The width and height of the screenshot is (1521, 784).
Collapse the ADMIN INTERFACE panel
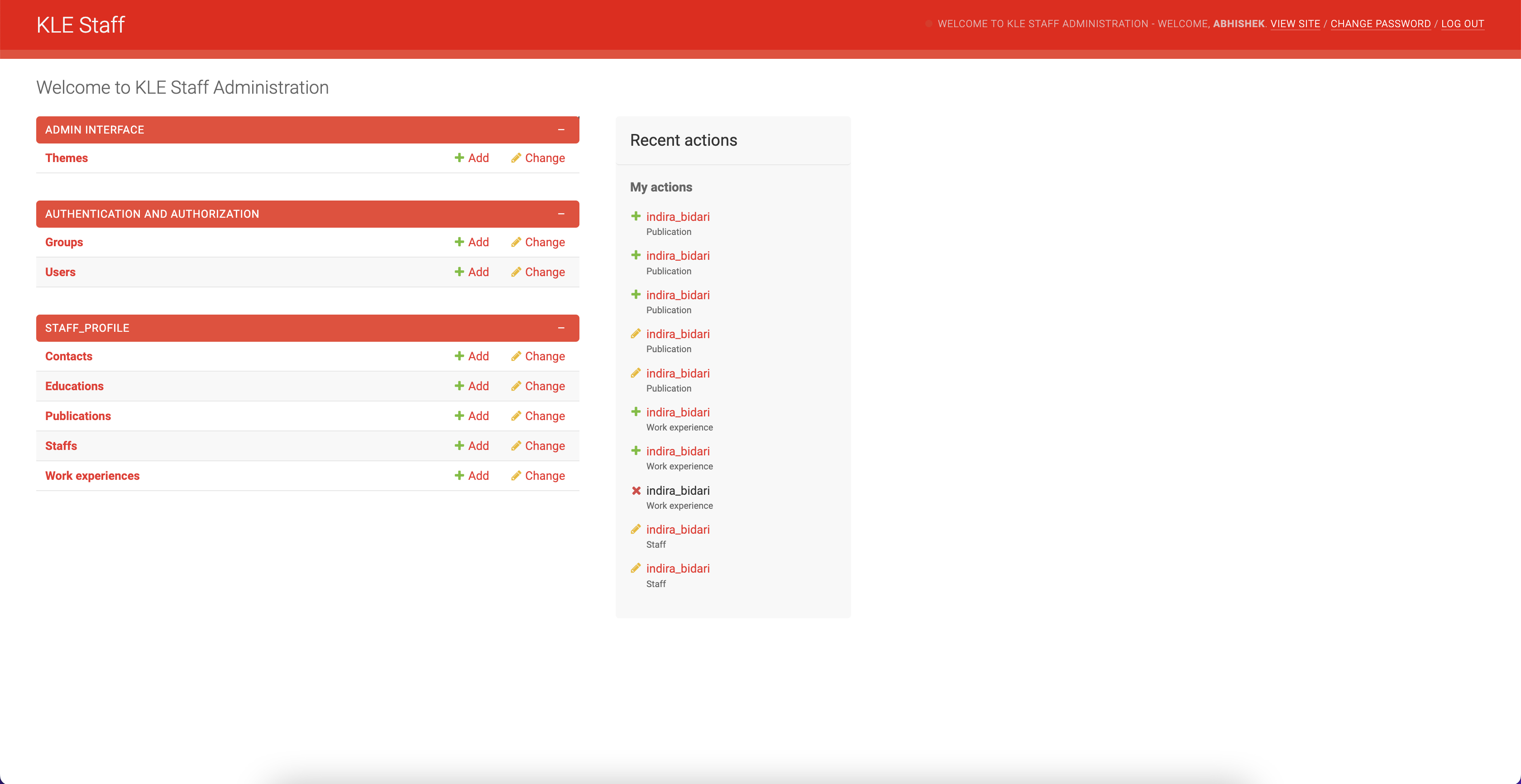pos(561,129)
